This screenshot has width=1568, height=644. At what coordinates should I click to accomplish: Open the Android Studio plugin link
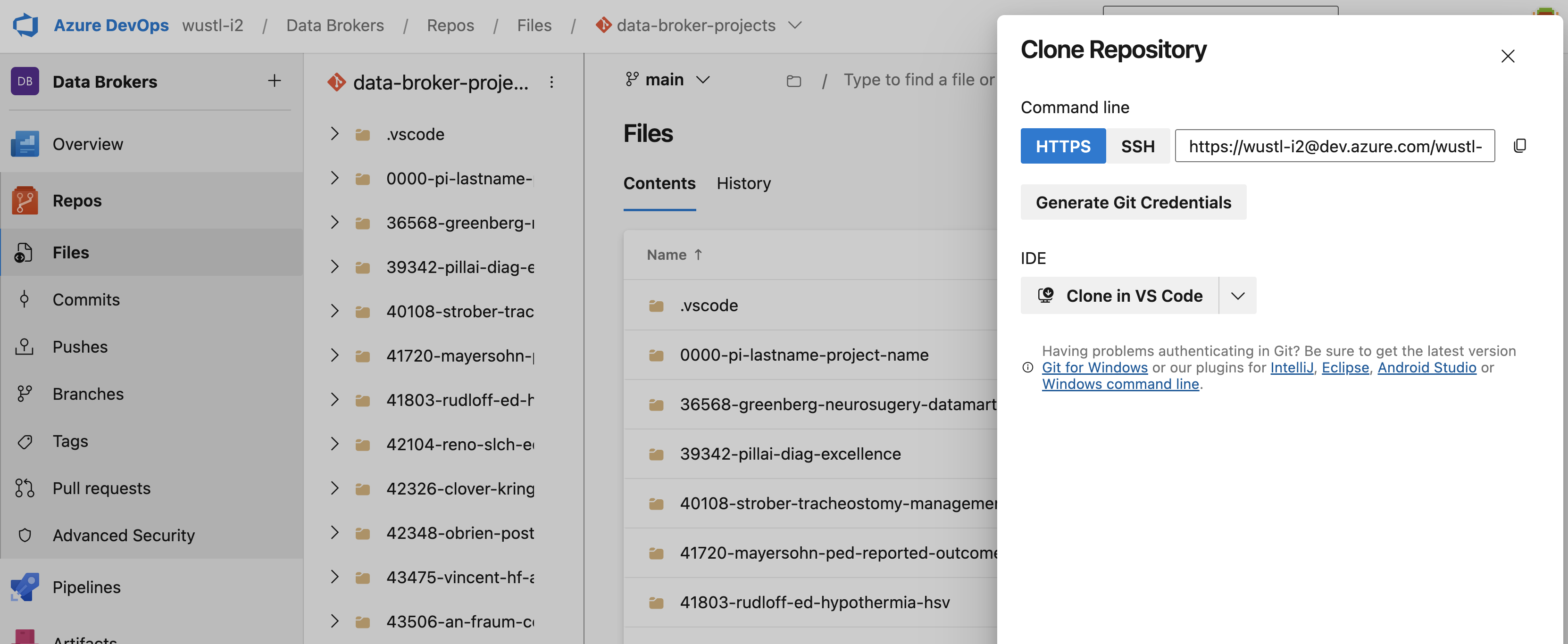coord(1427,367)
